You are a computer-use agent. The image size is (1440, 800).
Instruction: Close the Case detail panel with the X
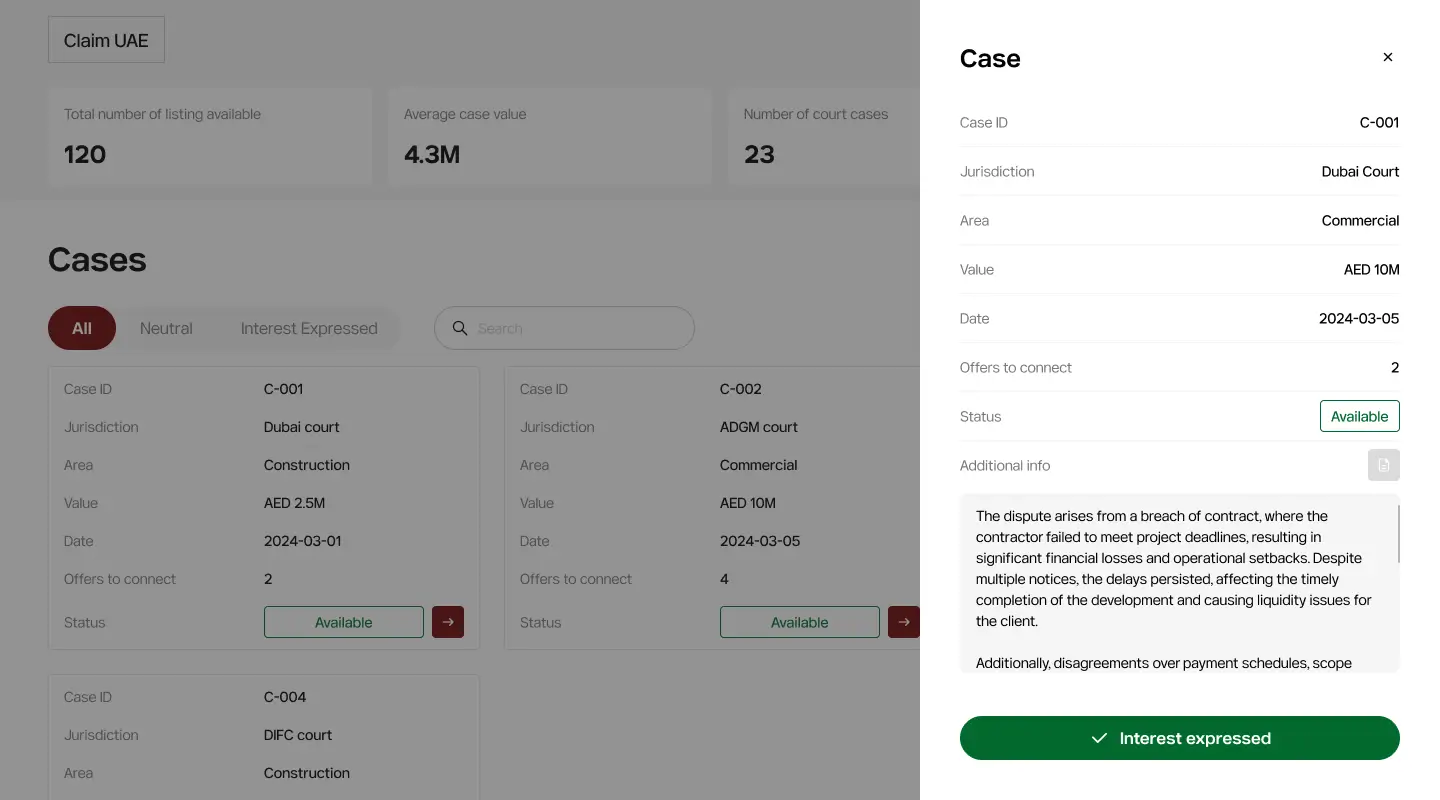tap(1388, 57)
